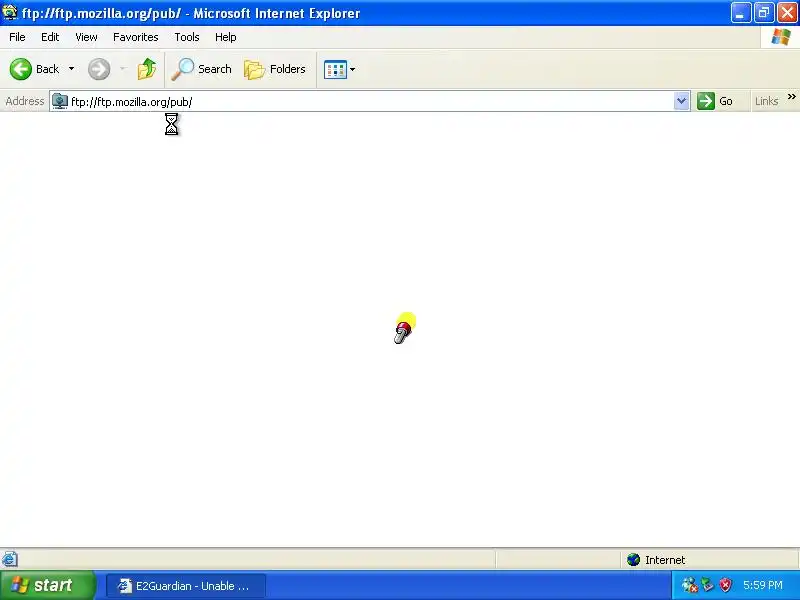Screen dimensions: 800x600
Task: Restore down the Internet Explorer window
Action: tap(764, 13)
